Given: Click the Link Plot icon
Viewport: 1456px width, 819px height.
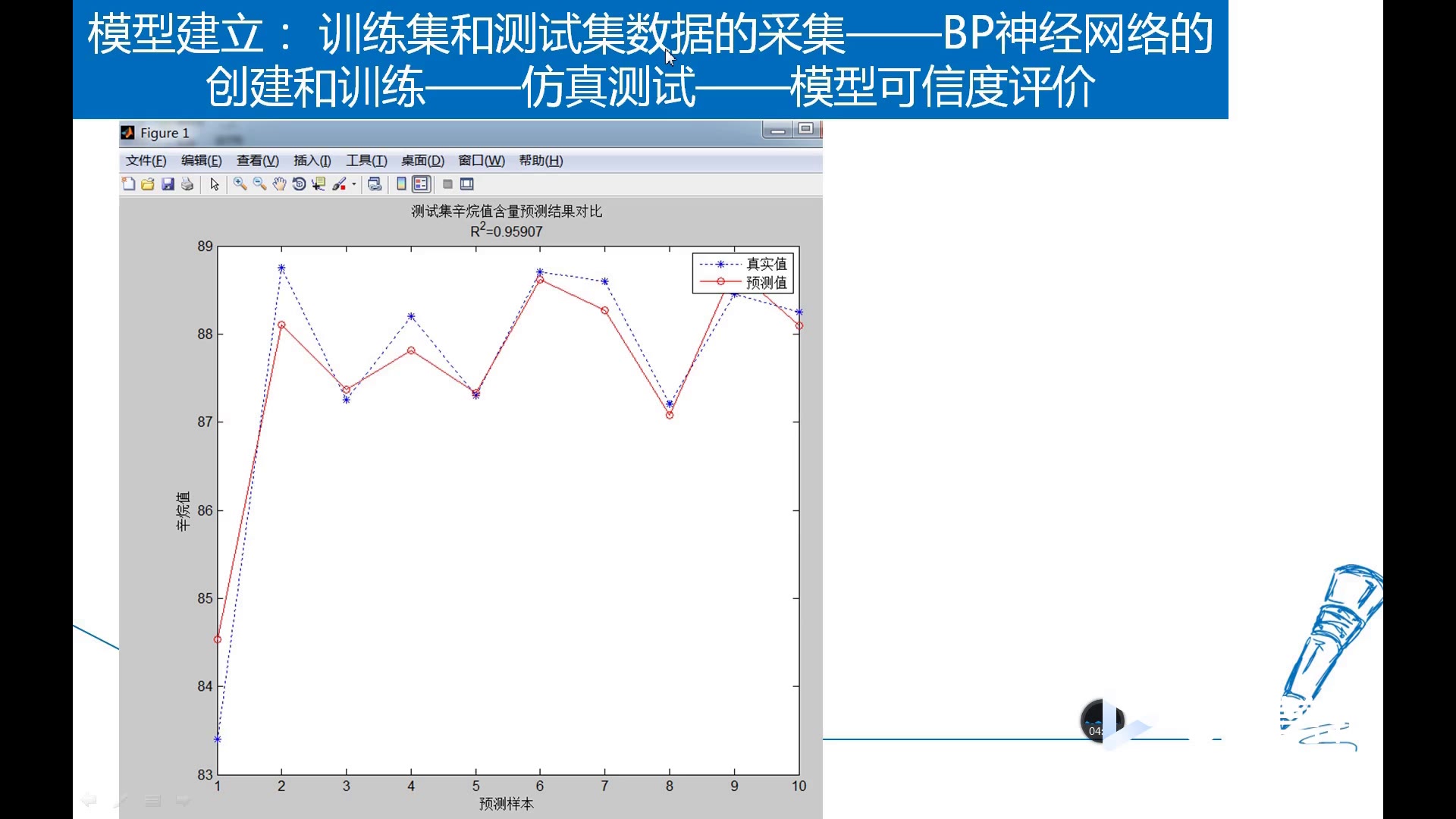Looking at the screenshot, I should [374, 184].
